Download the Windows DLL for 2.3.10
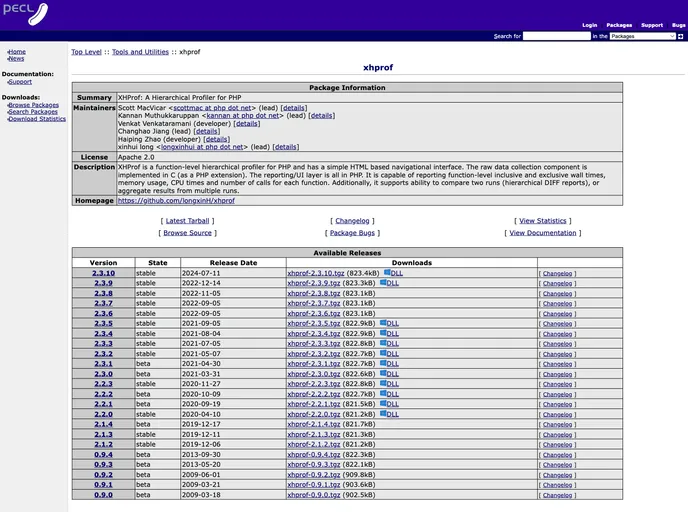Screen dimensions: 688x512 pos(394,273)
